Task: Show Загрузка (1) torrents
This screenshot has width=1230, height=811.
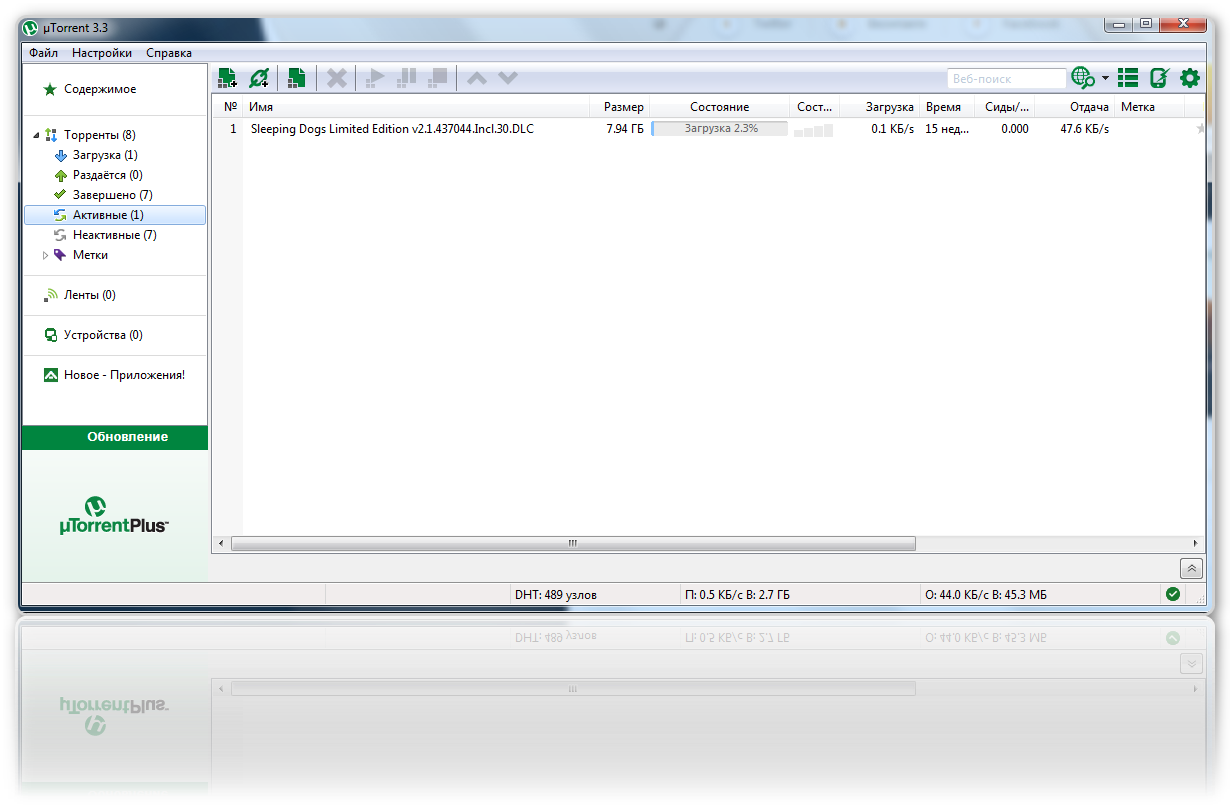Action: [105, 155]
